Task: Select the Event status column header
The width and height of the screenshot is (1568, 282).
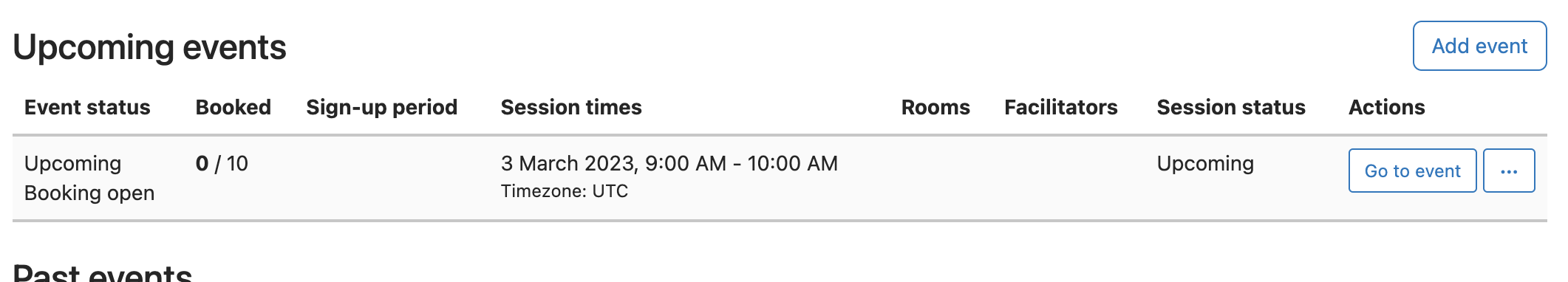Action: click(87, 107)
